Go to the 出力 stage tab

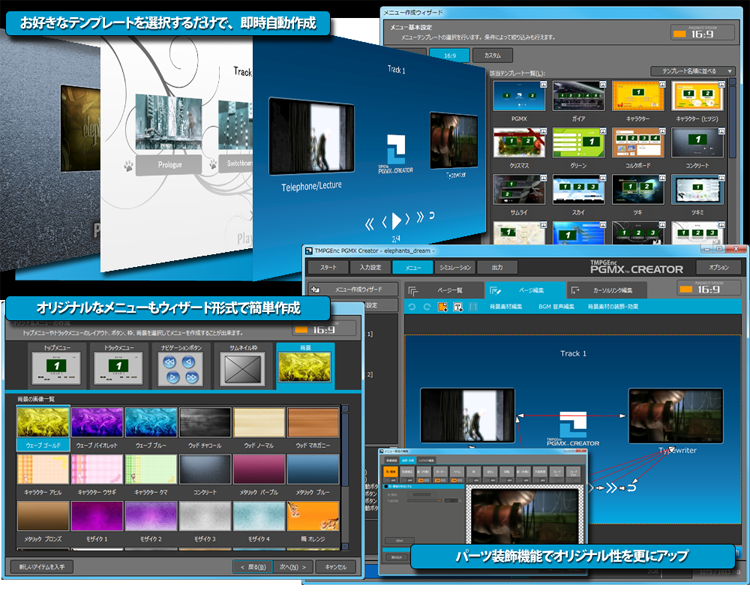click(497, 267)
